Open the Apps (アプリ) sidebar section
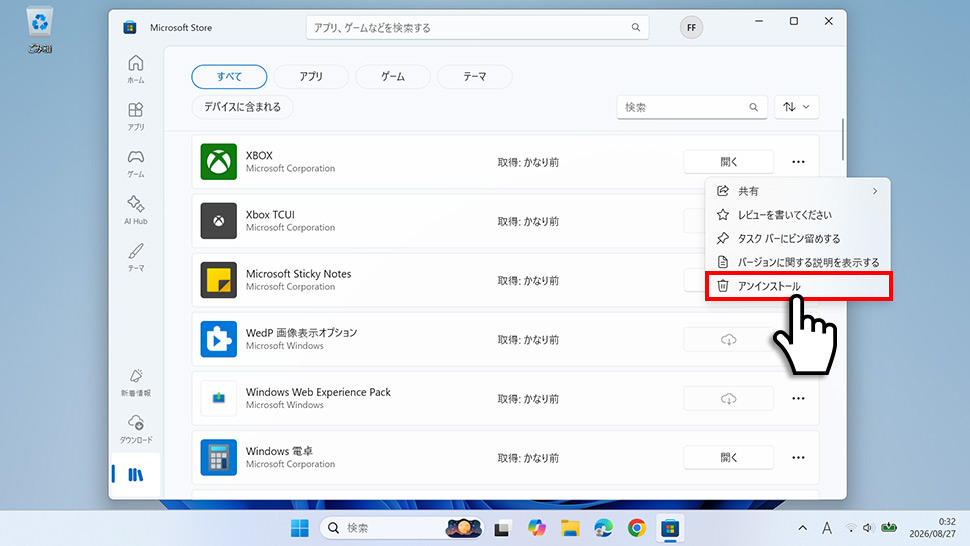Image resolution: width=970 pixels, height=546 pixels. click(x=135, y=116)
